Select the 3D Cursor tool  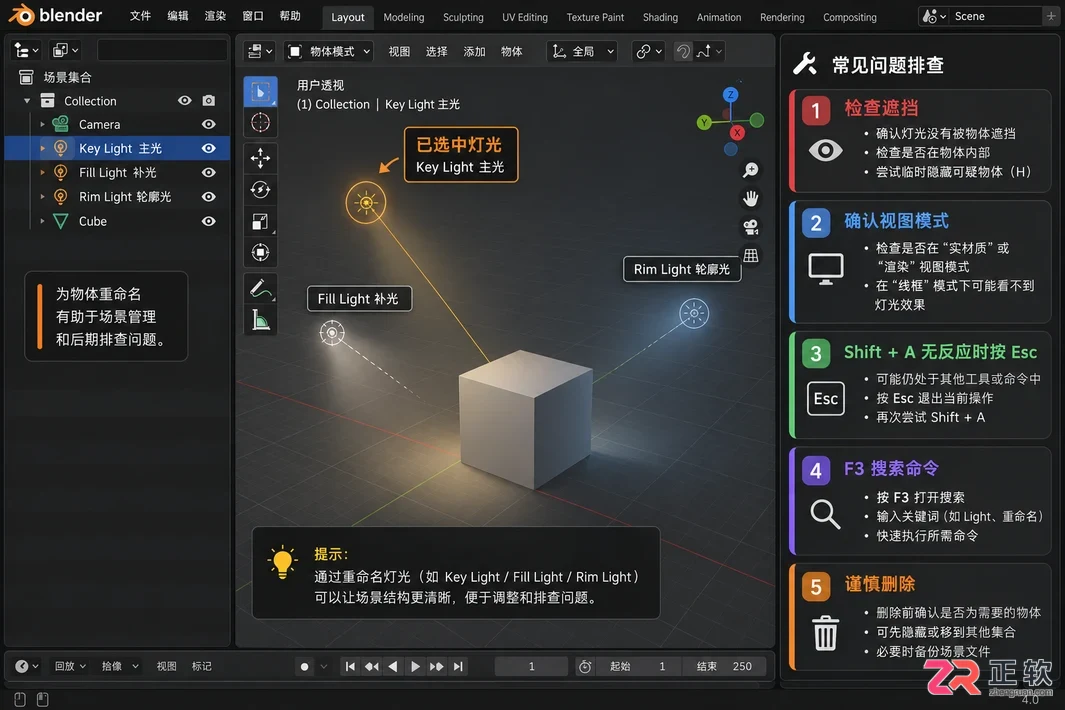click(x=260, y=122)
